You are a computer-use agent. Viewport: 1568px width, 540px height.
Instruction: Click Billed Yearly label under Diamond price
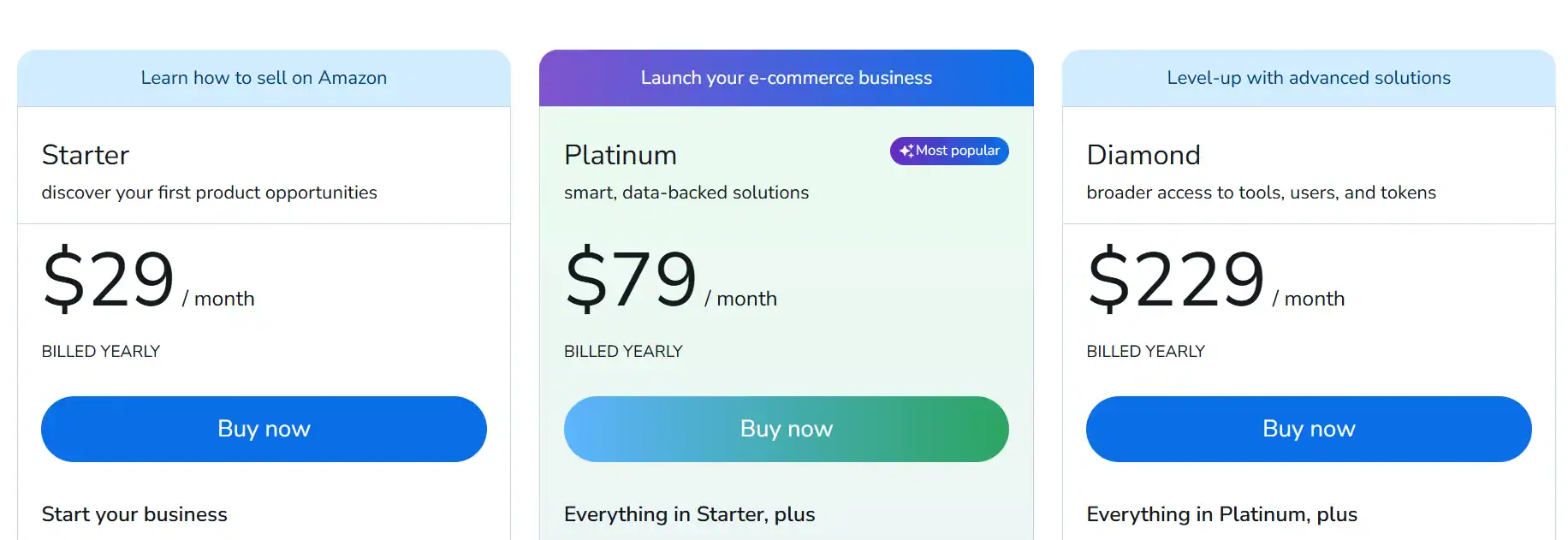(1146, 352)
